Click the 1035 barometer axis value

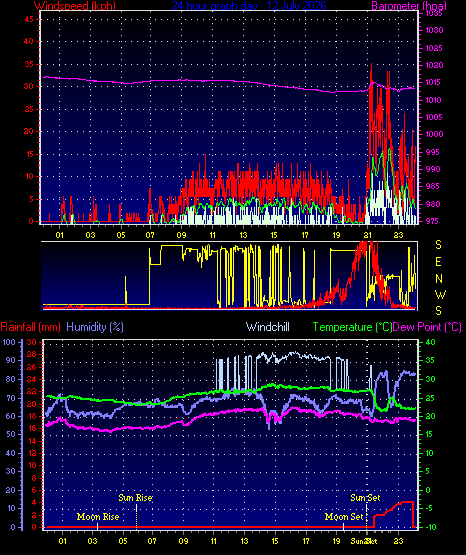coord(434,13)
